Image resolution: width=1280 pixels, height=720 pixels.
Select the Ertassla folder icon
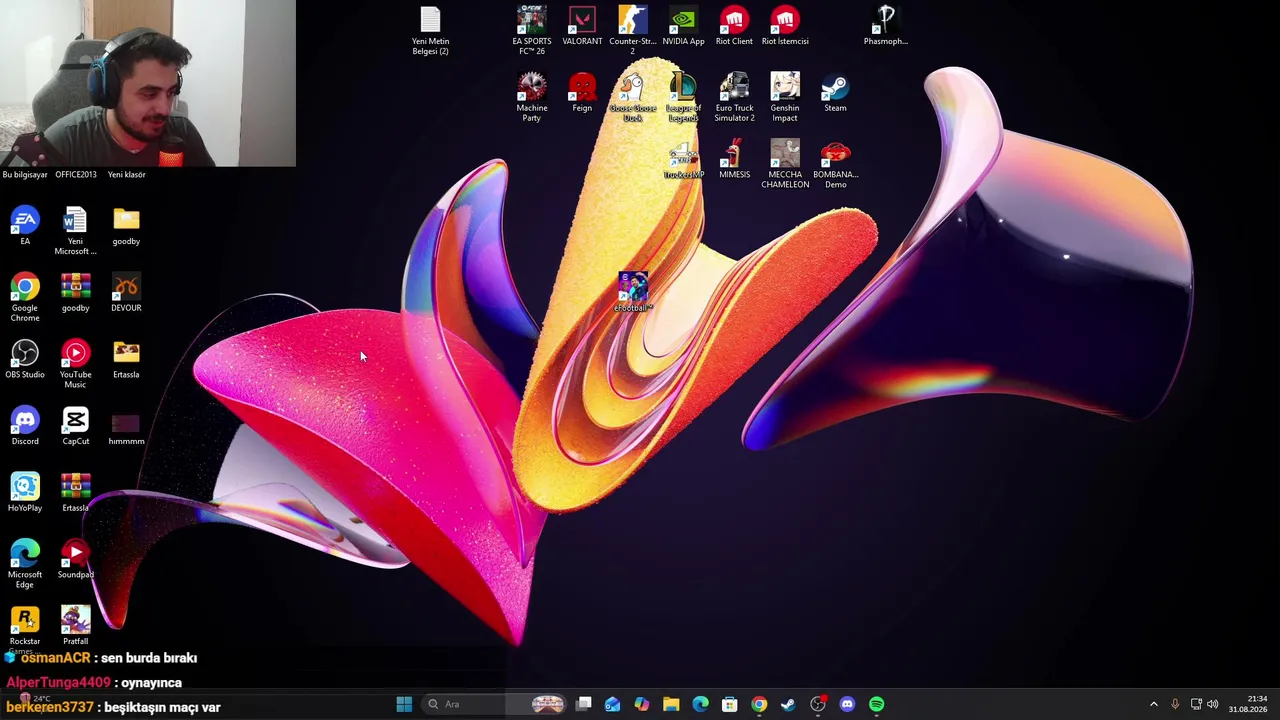click(x=126, y=359)
